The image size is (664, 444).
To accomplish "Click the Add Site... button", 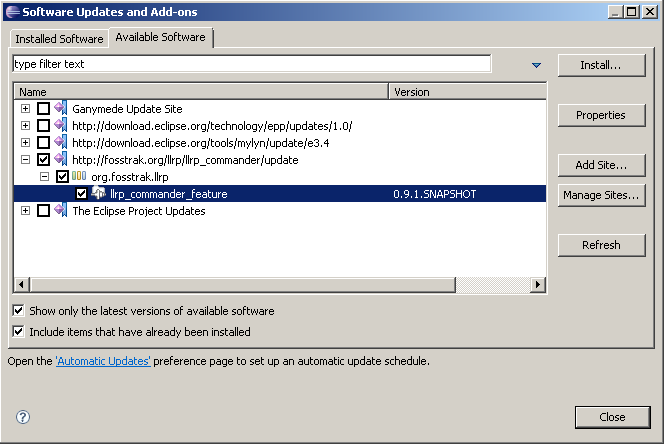I will pyautogui.click(x=601, y=165).
